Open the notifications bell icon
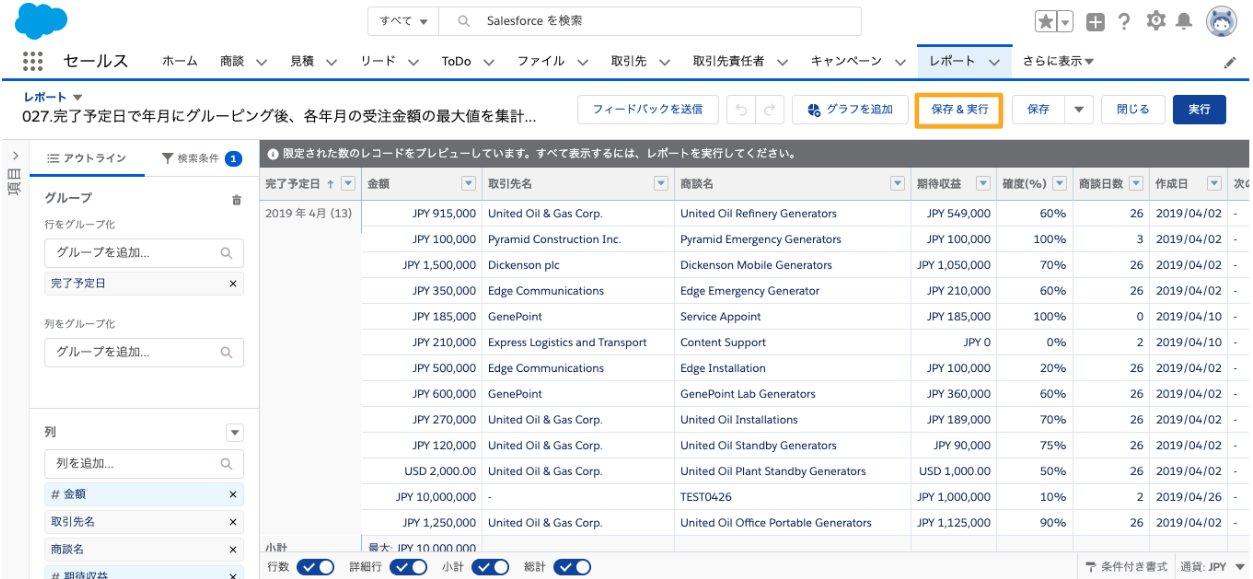This screenshot has height=579, width=1253. click(x=1185, y=21)
